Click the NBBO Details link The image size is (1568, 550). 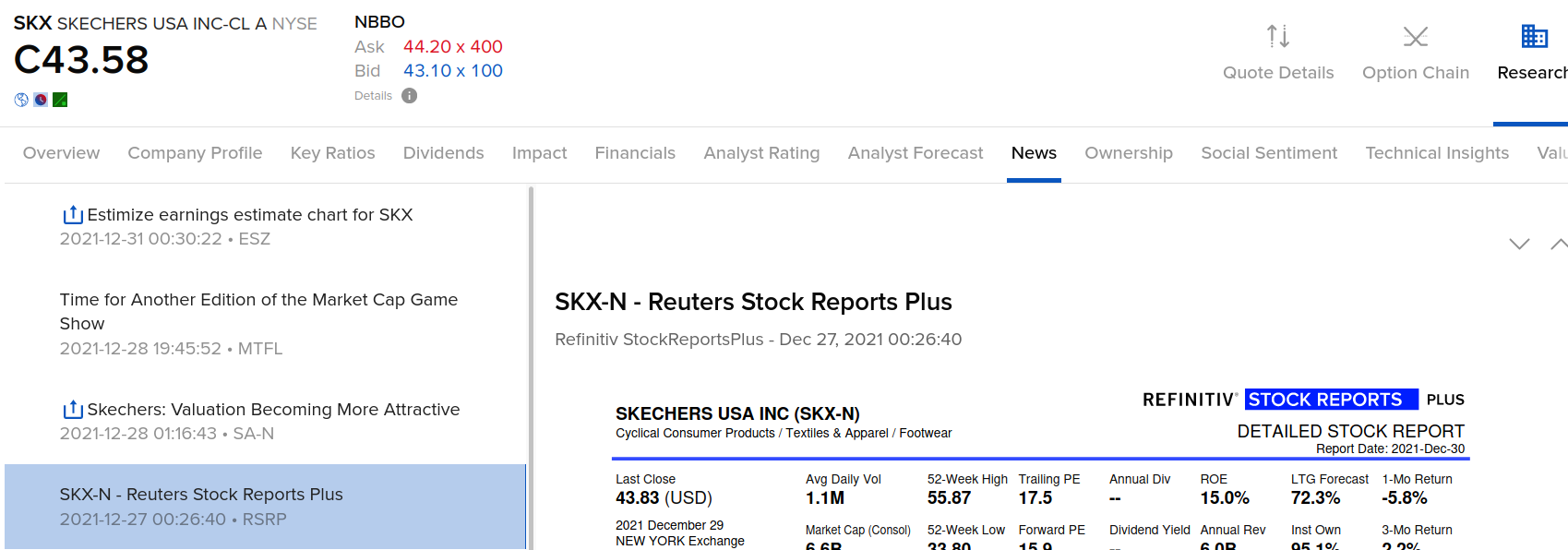(373, 96)
